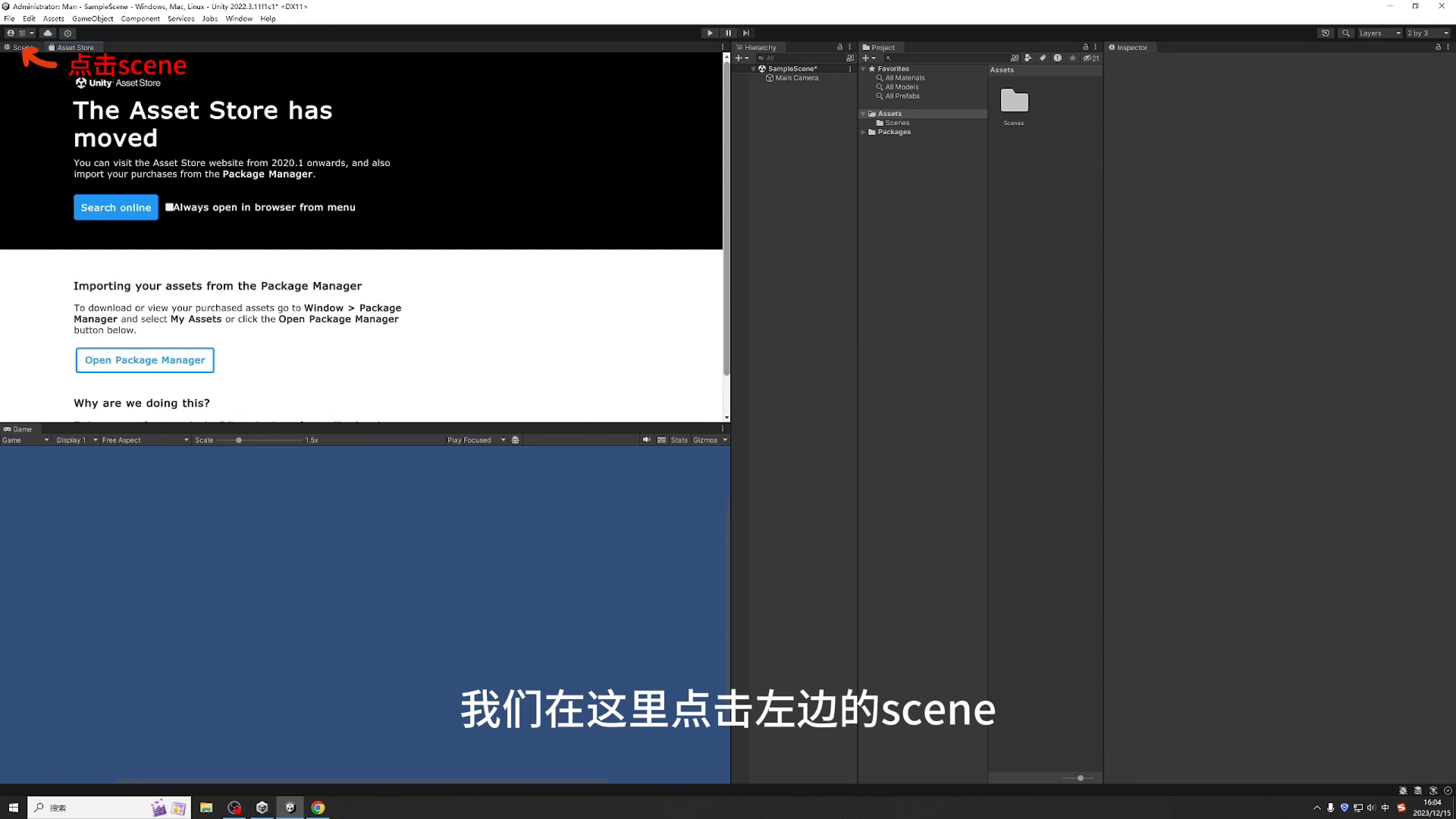Open the search by label icon
This screenshot has width=1456, height=819.
pos(1043,58)
